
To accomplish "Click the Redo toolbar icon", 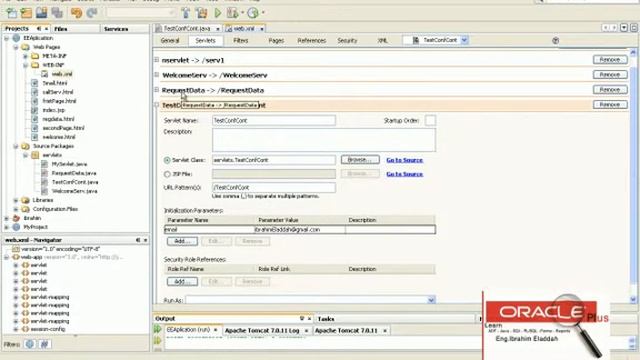I will click(92, 13).
